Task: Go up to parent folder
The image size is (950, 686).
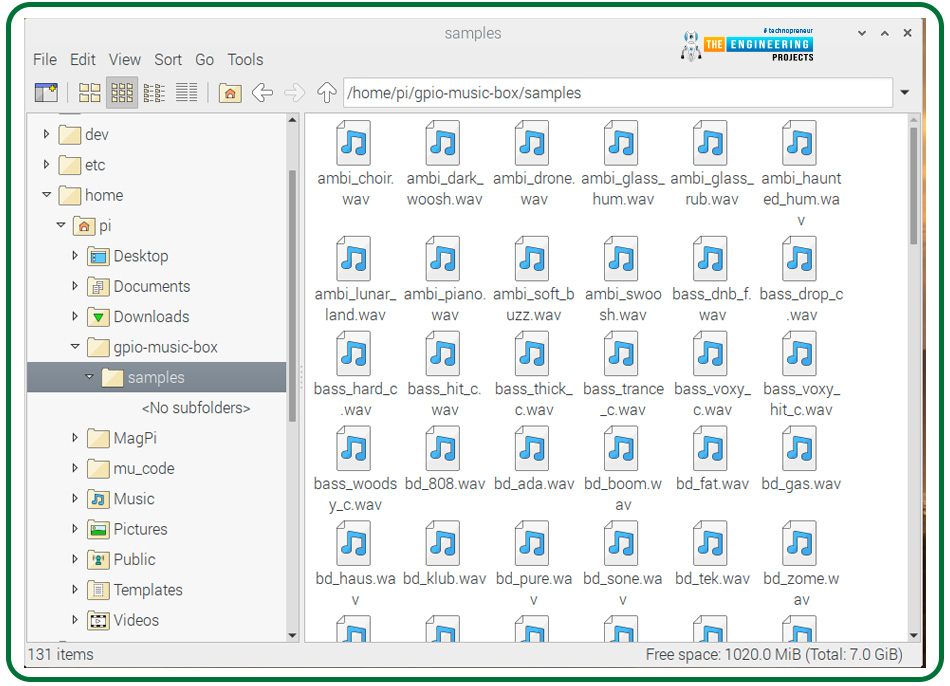Action: (327, 93)
